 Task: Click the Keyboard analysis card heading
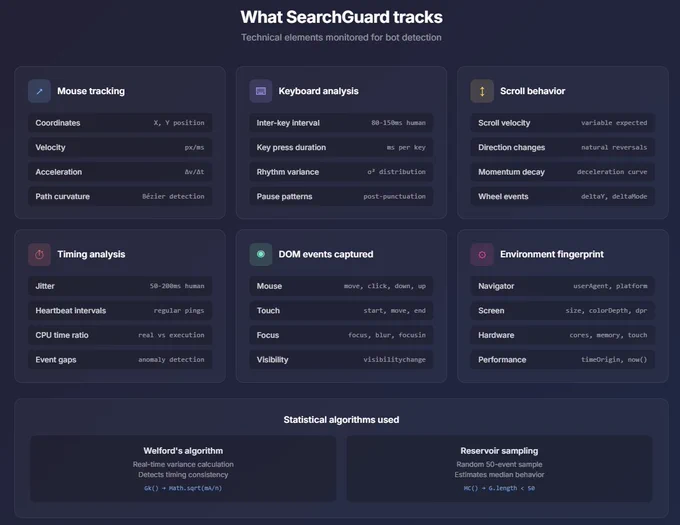point(318,91)
